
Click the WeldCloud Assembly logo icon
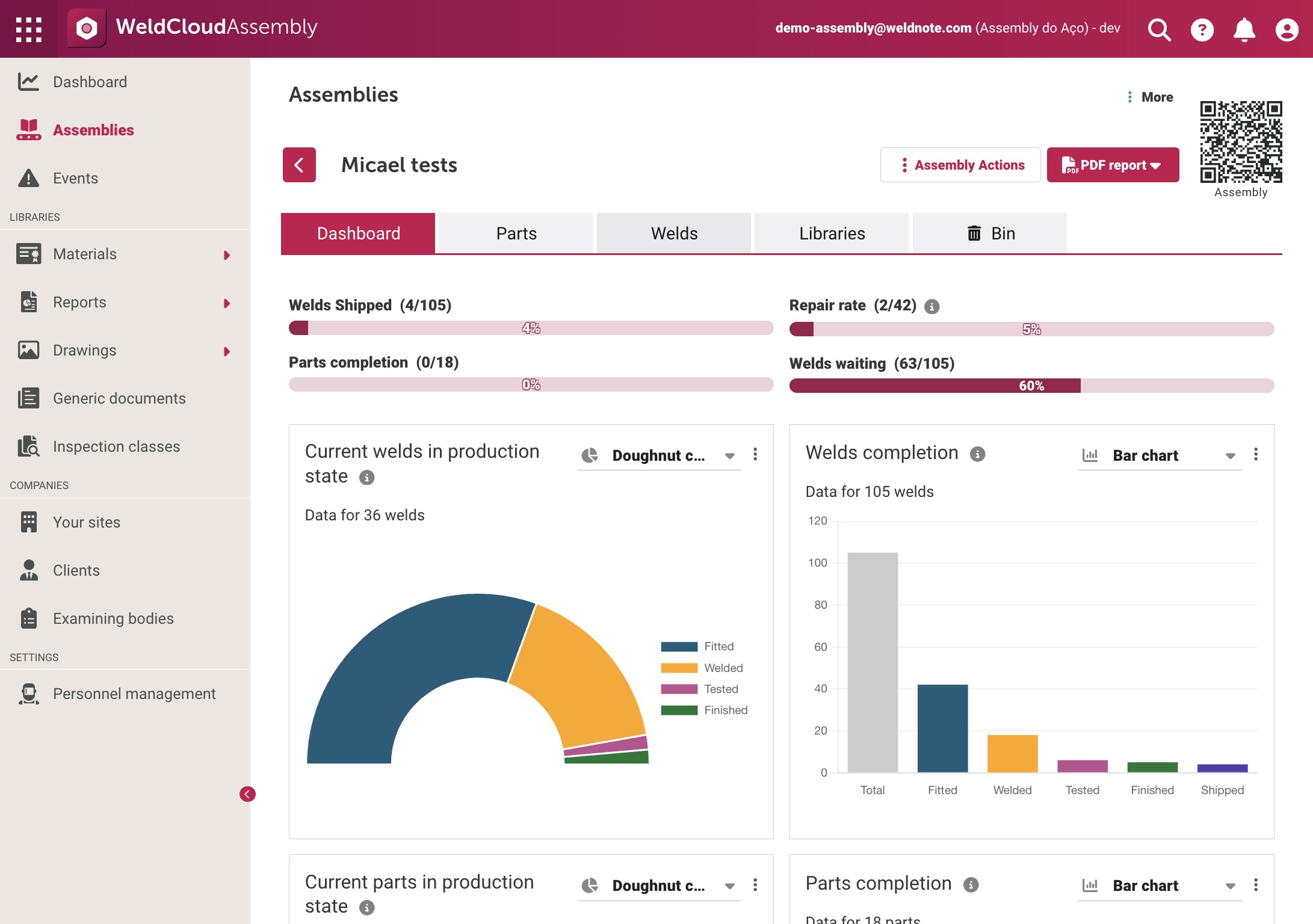(x=87, y=28)
